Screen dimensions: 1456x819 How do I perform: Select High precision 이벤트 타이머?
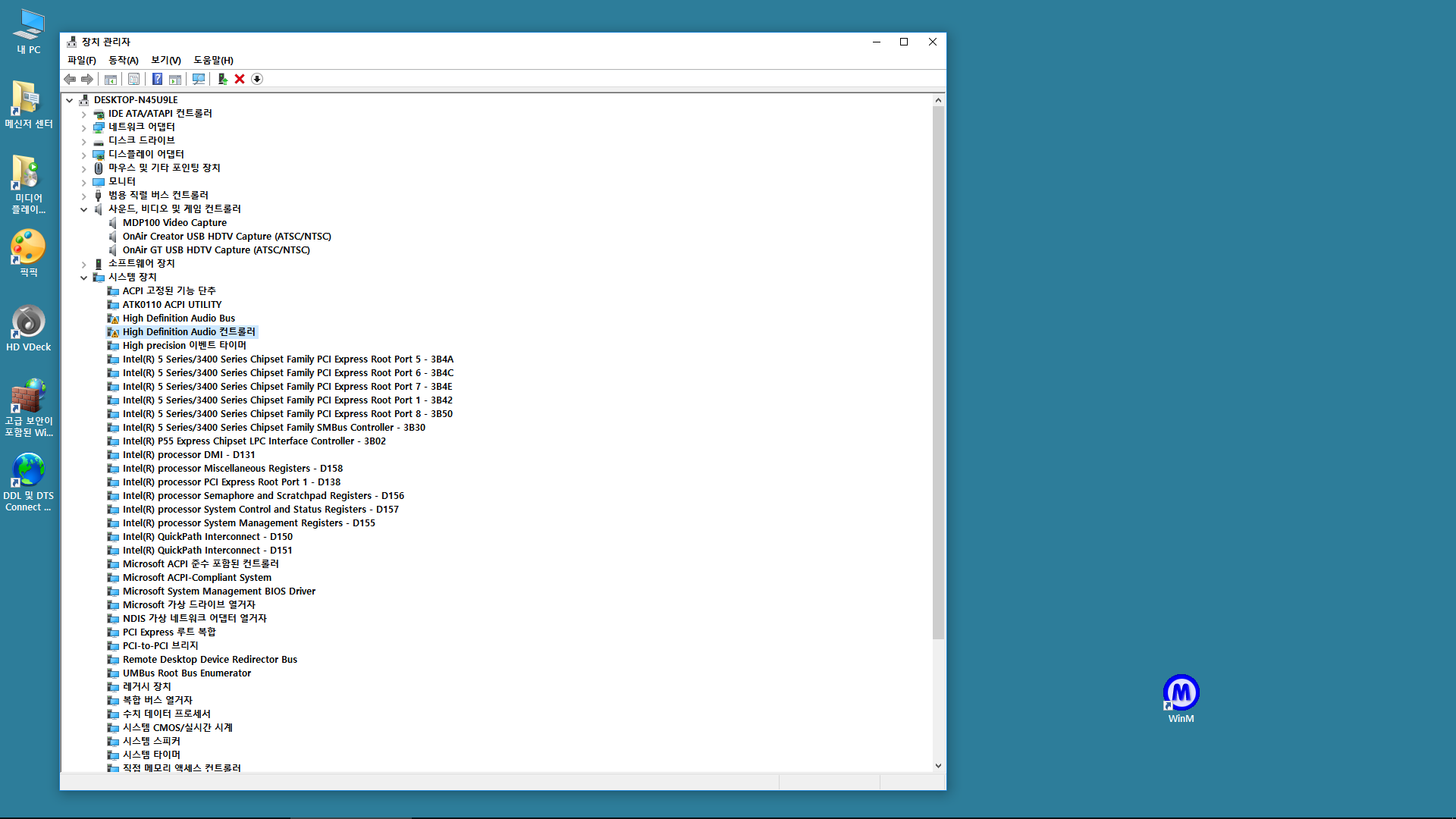184,346
